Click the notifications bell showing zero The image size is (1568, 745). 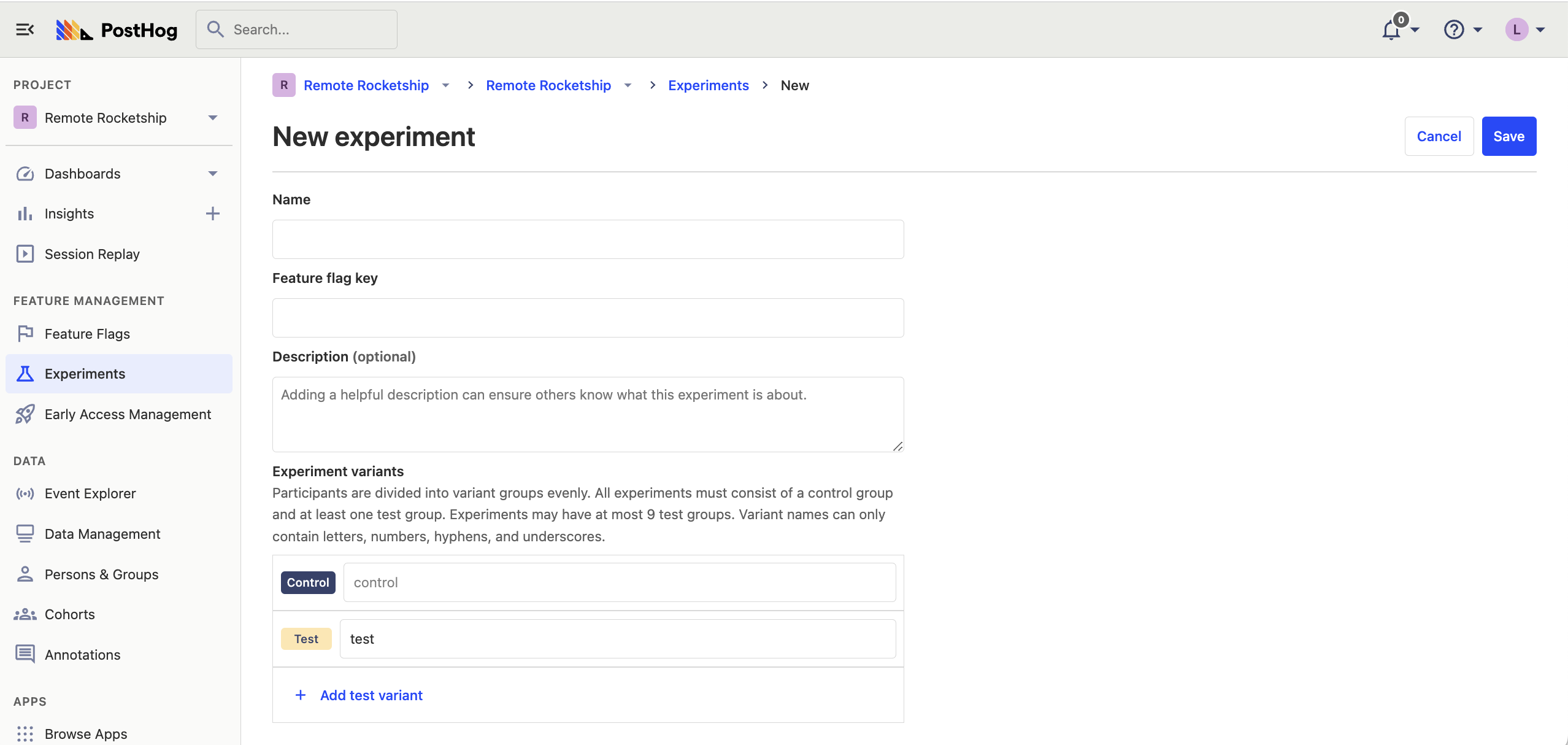(1392, 29)
